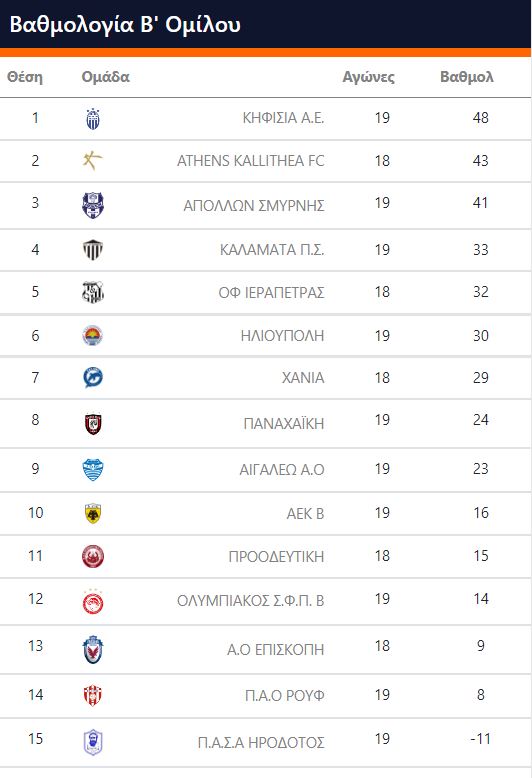Click the Π.Α.Σ.Α ΗΡΟΔΟΤΟΣ crest
The width and height of the screenshot is (532, 778).
coord(93,743)
